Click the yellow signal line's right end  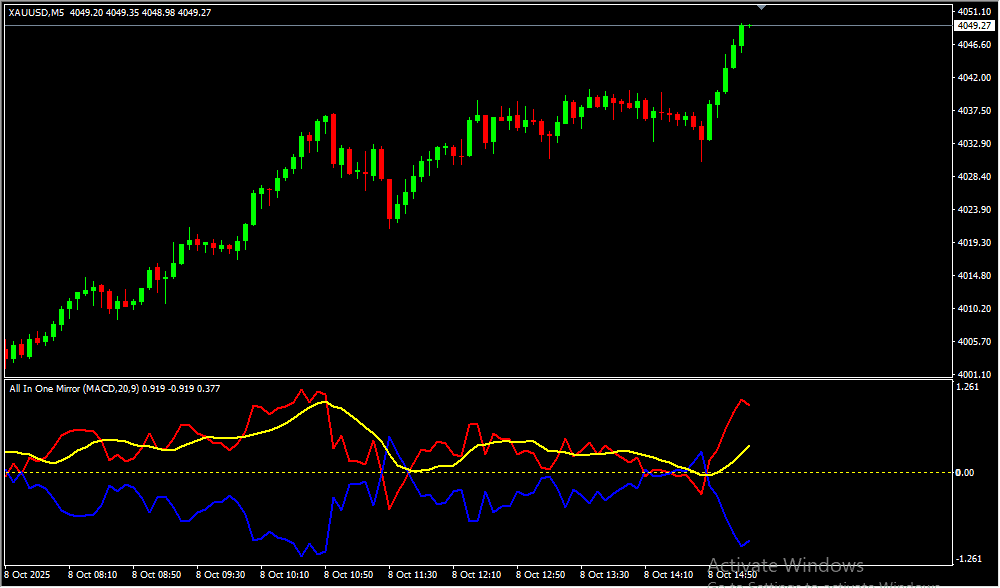749,445
